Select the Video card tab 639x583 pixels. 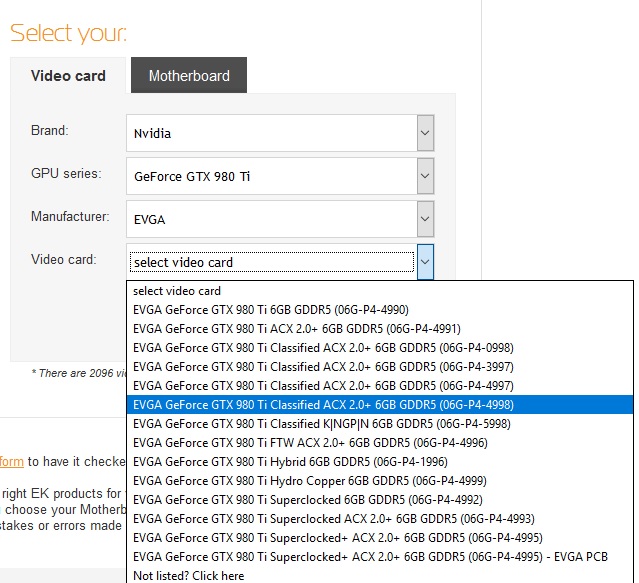tap(68, 76)
